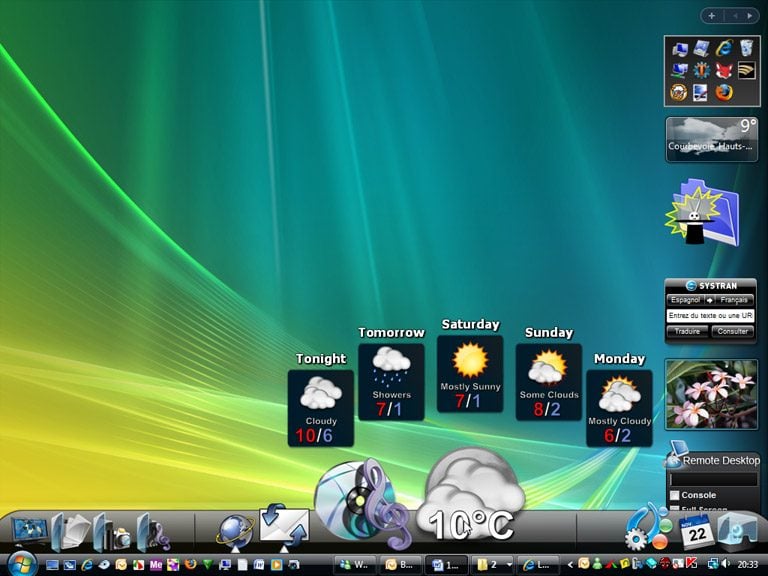Image resolution: width=768 pixels, height=576 pixels.
Task: Click the Systran text entry field
Action: [x=710, y=316]
